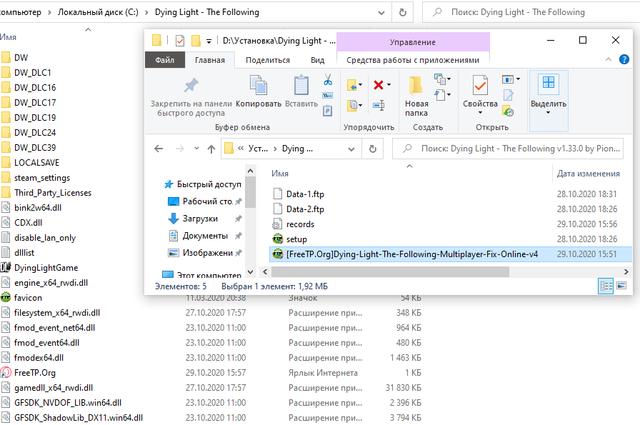Viewport: 640px width, 425px height.
Task: Click the New item icon
Action: click(x=440, y=78)
